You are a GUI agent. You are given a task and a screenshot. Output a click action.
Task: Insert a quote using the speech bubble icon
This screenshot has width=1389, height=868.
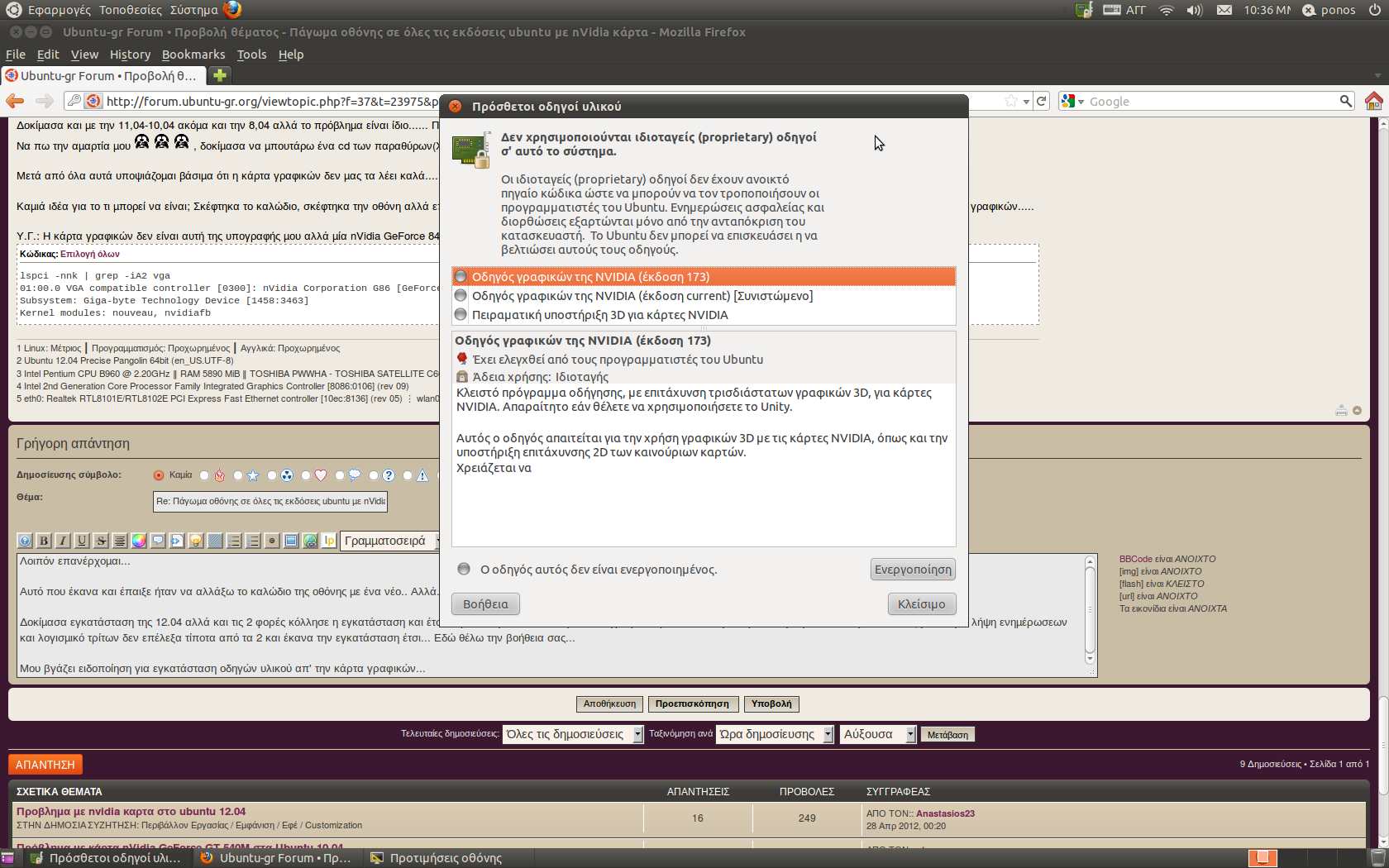point(158,541)
